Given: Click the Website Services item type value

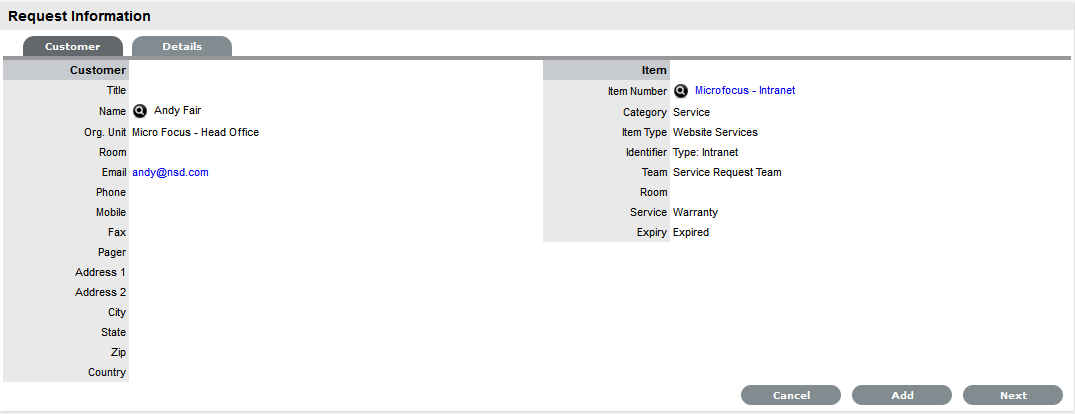Looking at the screenshot, I should pos(715,132).
